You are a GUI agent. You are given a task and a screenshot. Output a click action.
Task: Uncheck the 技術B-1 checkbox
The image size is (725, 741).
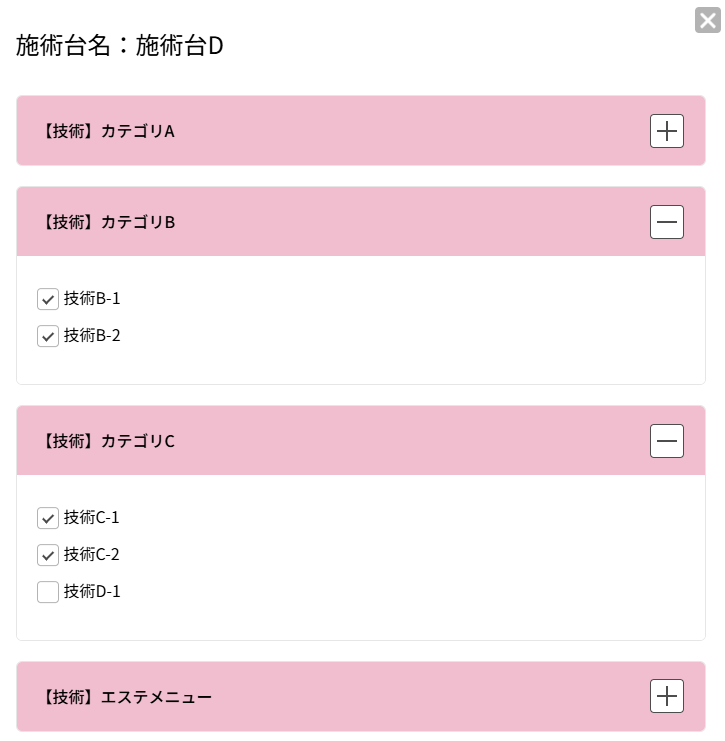coord(48,299)
